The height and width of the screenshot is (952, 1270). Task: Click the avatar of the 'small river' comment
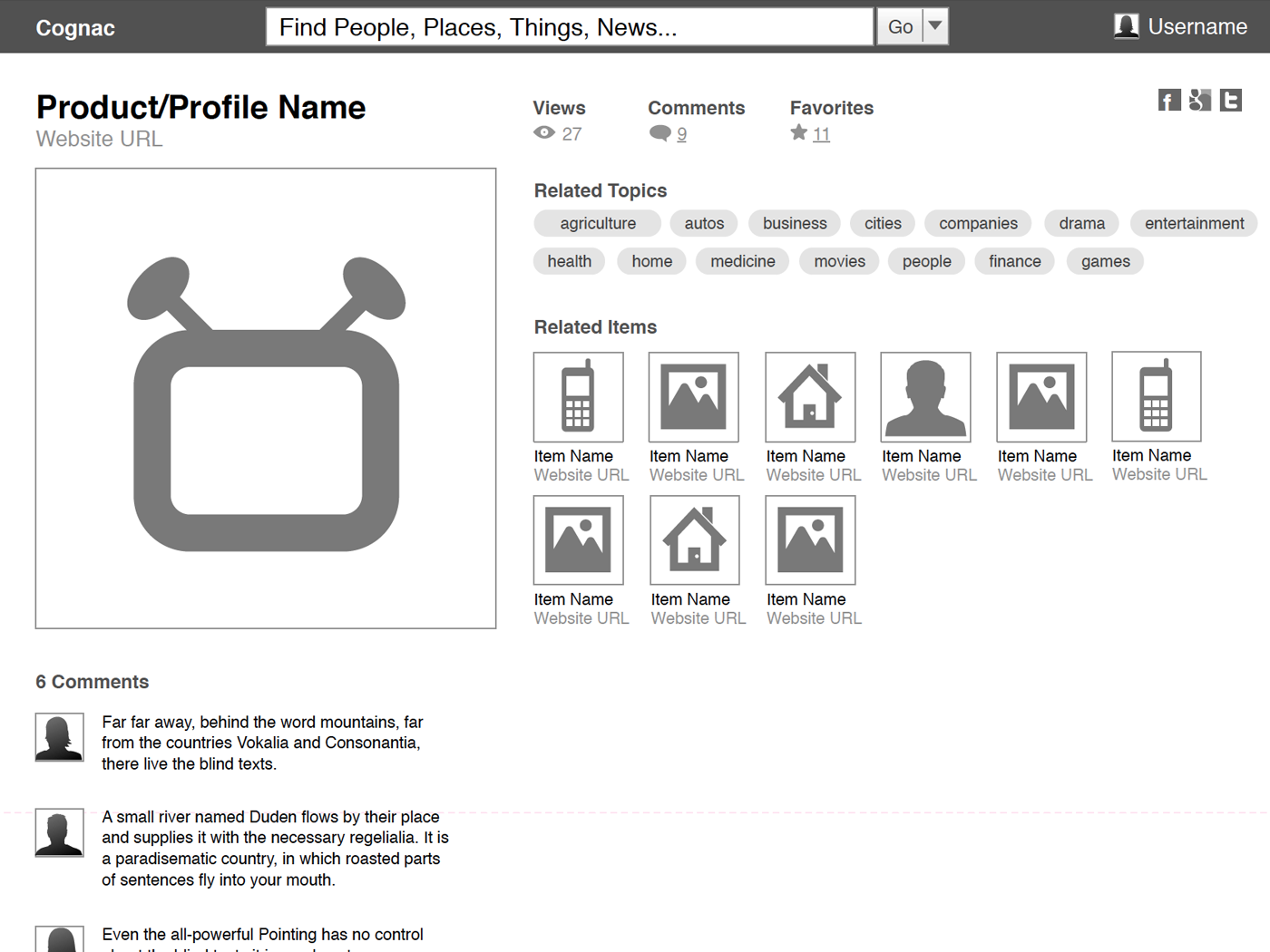tap(60, 832)
